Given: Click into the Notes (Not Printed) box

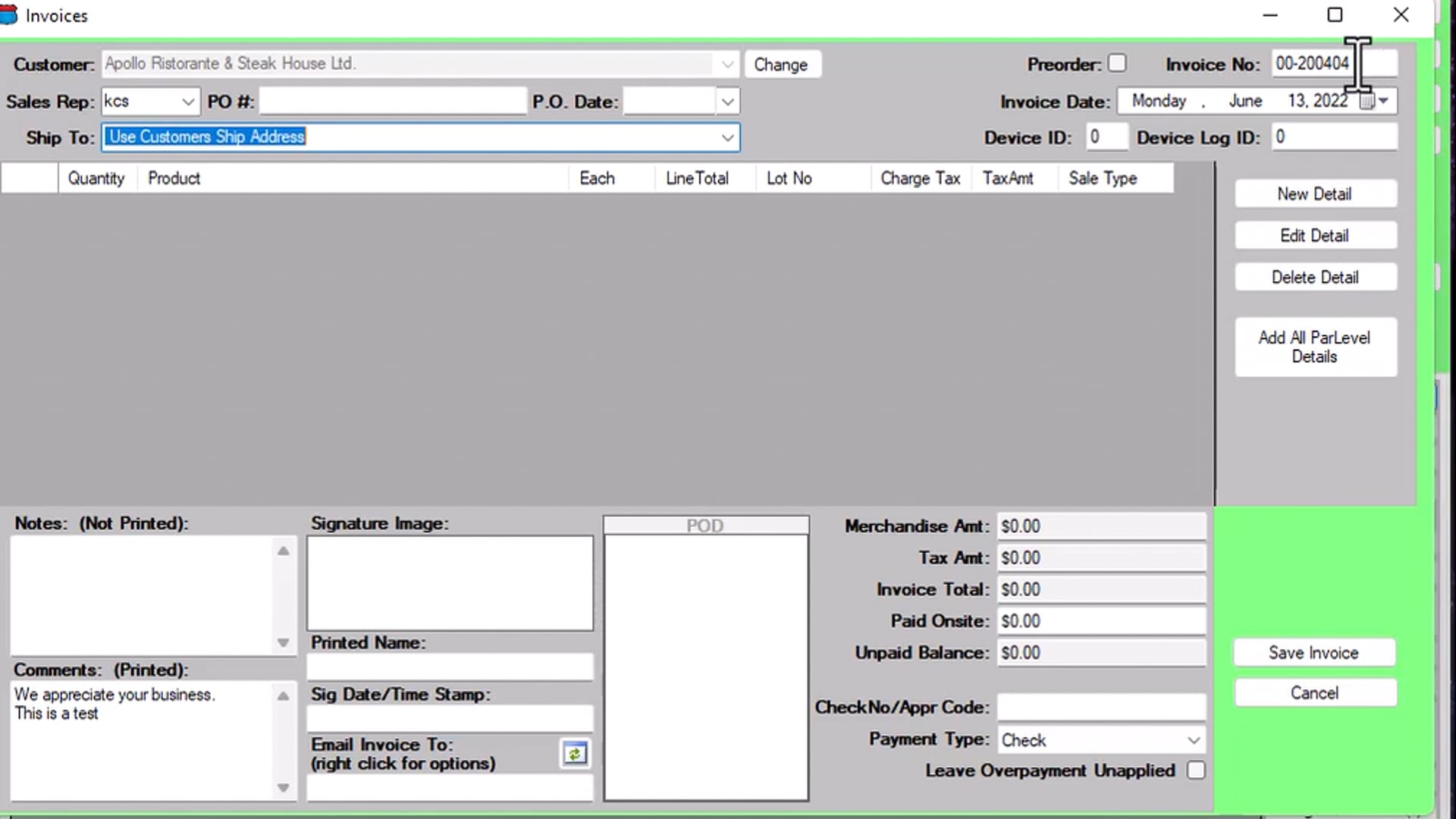Looking at the screenshot, I should click(x=141, y=596).
